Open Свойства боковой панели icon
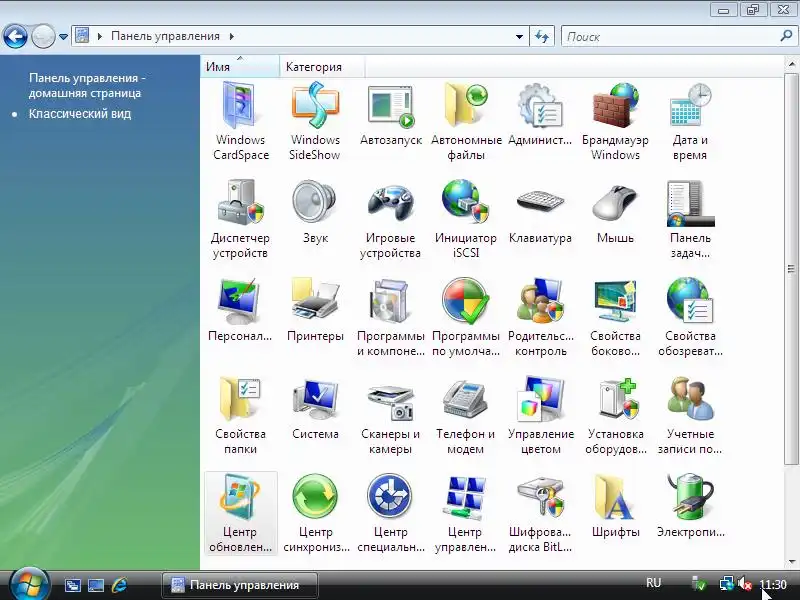800x600 pixels. [615, 318]
